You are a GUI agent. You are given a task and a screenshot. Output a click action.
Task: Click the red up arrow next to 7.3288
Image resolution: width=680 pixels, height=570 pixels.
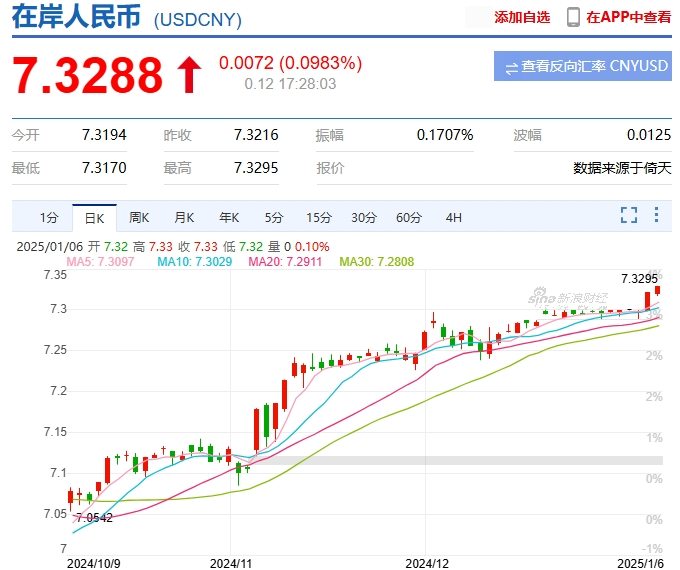(x=188, y=75)
